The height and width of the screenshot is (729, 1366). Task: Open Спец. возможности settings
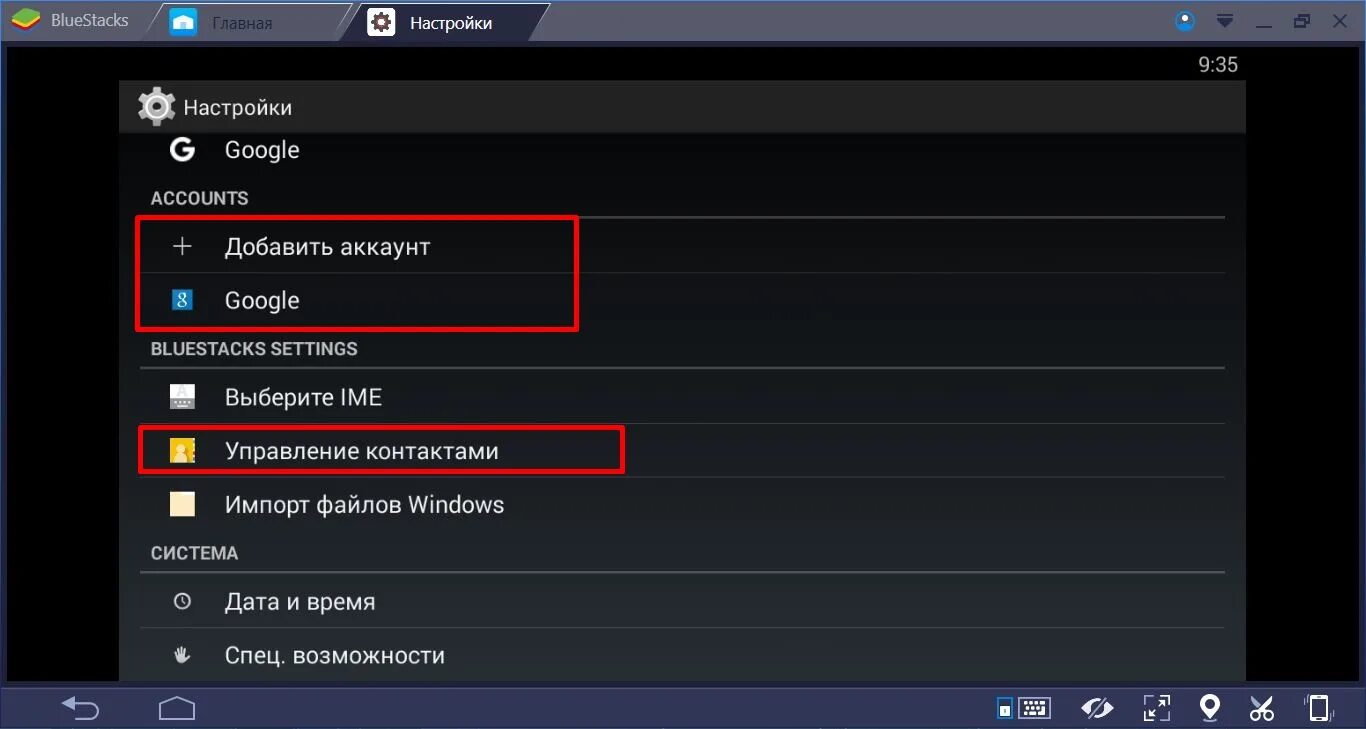pos(682,656)
